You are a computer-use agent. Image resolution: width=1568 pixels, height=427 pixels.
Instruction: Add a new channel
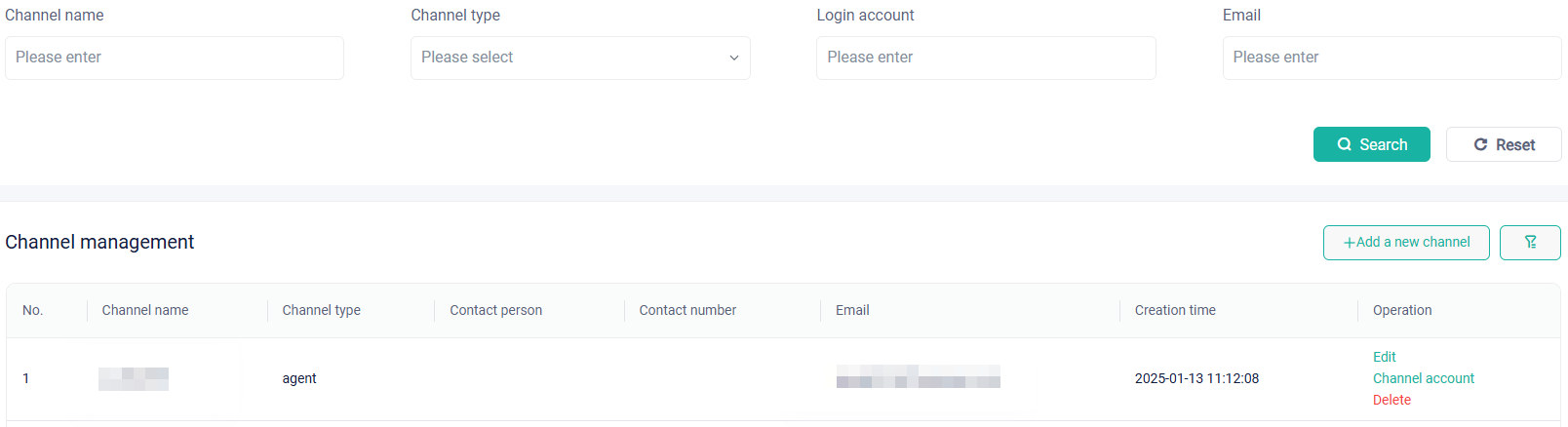point(1405,243)
